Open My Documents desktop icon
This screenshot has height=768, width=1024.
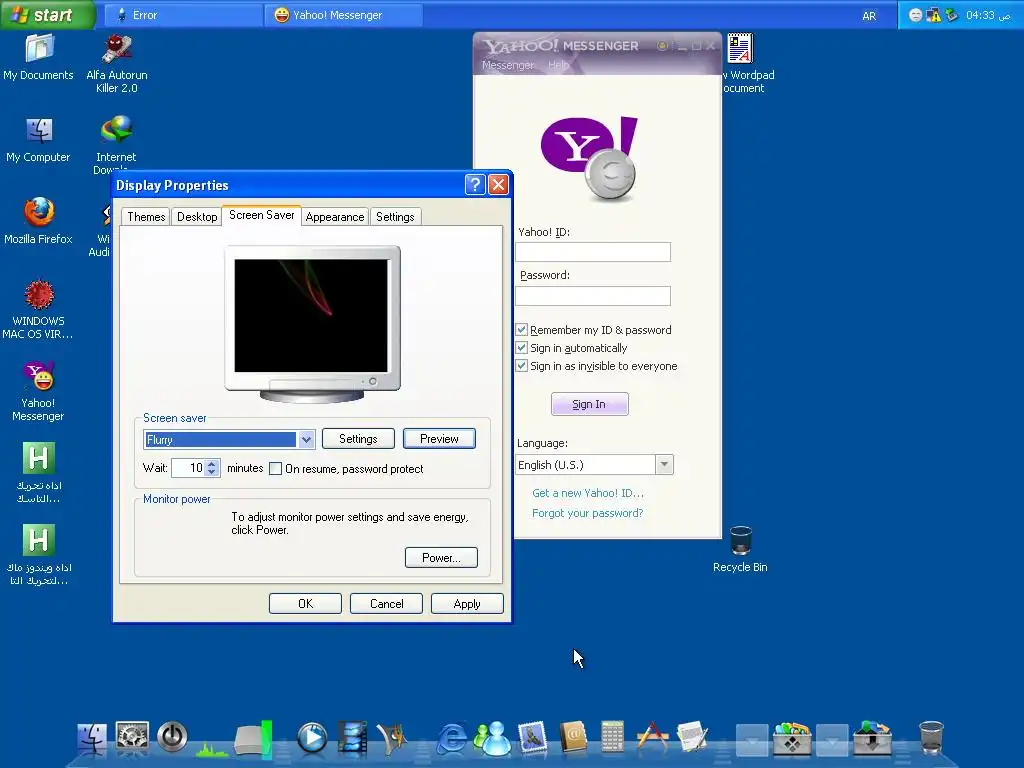[39, 57]
